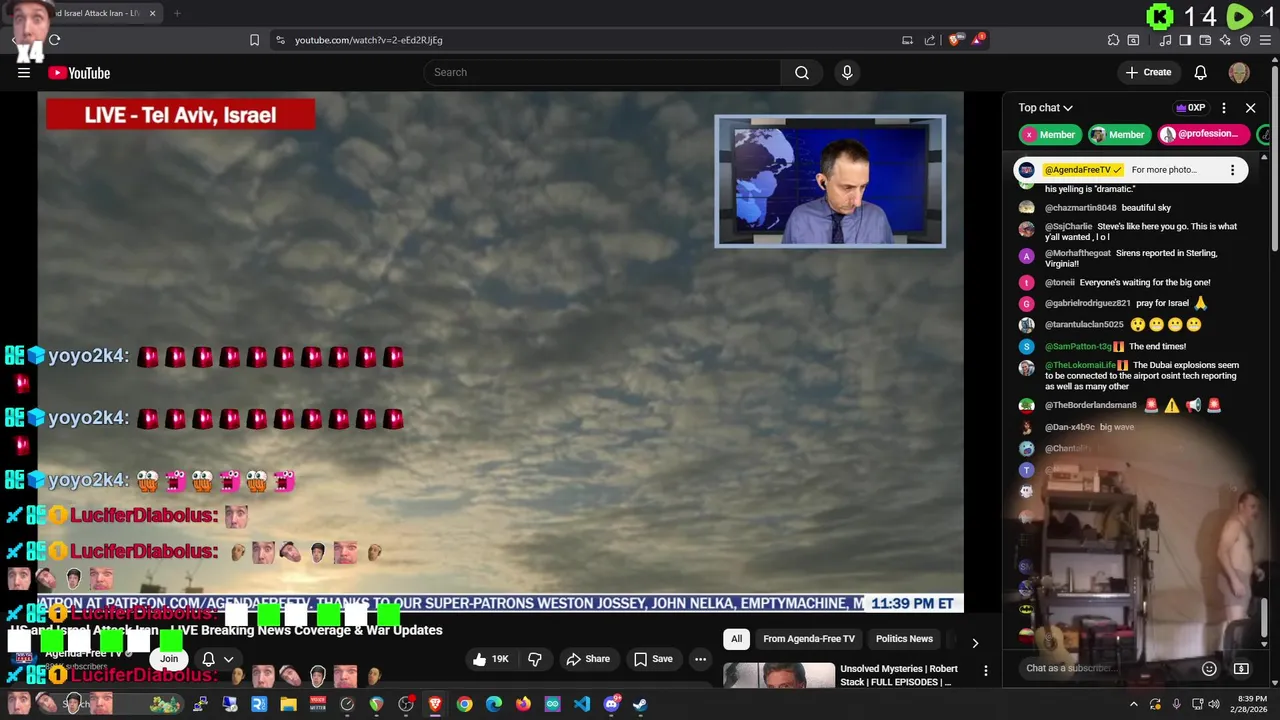Bookmark this page in the address bar
The image size is (1280, 720).
[254, 40]
